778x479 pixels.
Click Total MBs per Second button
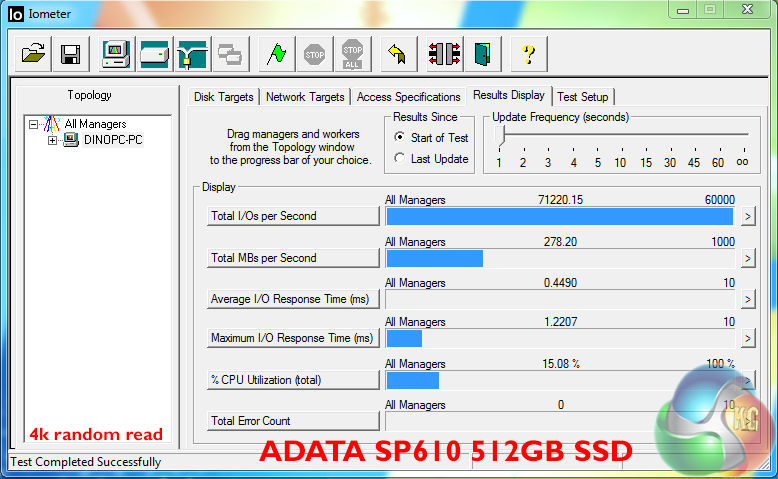click(293, 258)
